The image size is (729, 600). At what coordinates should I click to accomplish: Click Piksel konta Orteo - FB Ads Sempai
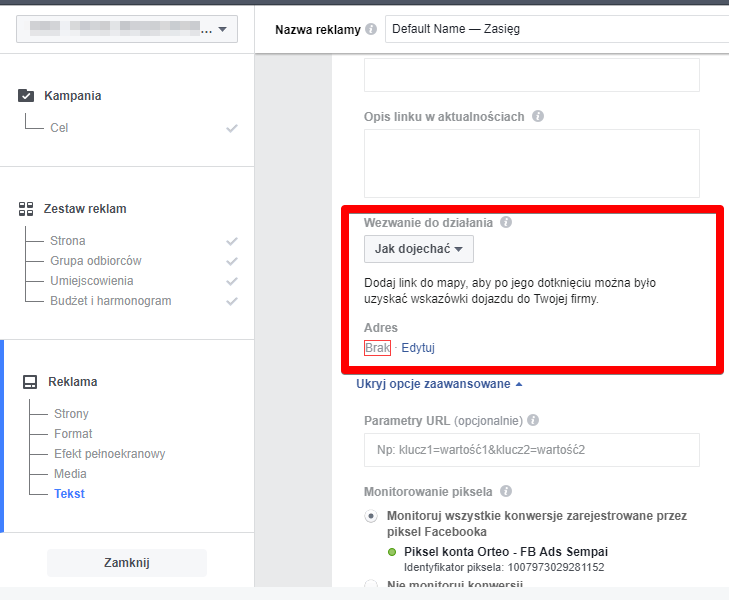[x=506, y=552]
